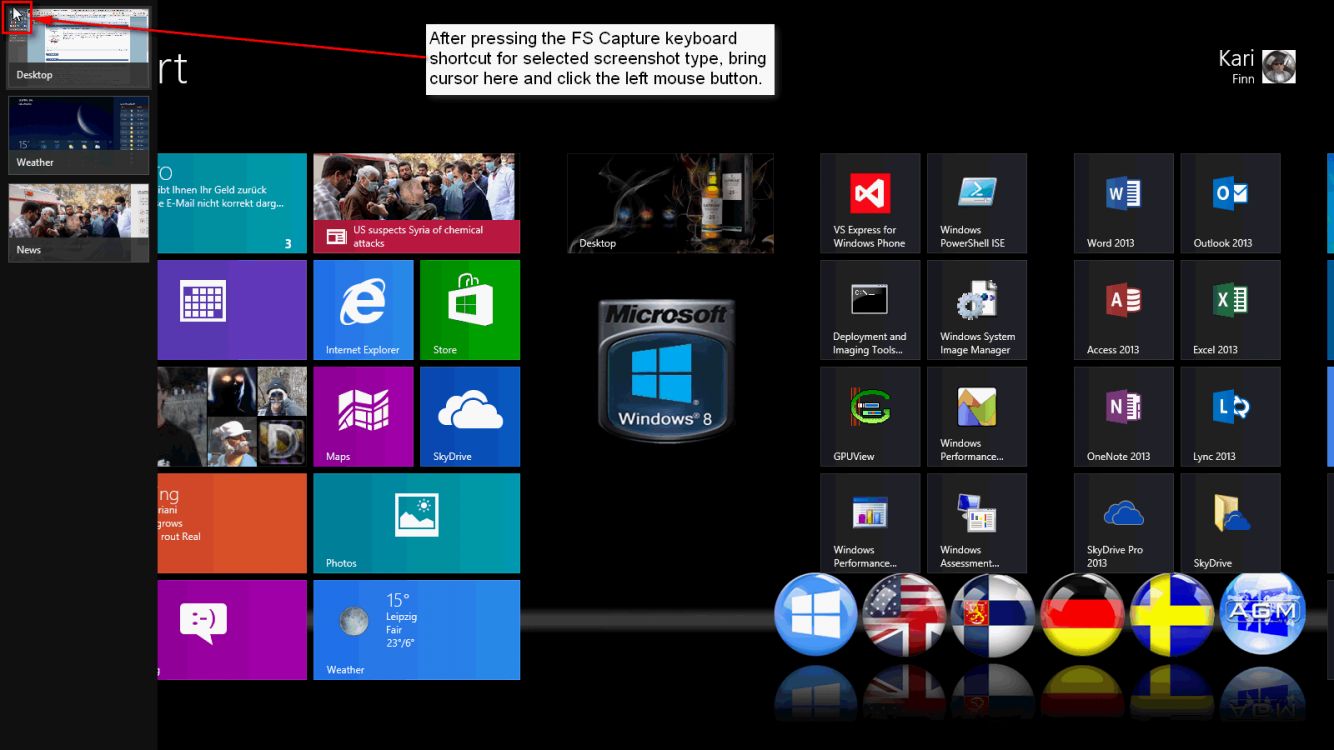
Task: Open the Photos tile
Action: pyautogui.click(x=416, y=523)
